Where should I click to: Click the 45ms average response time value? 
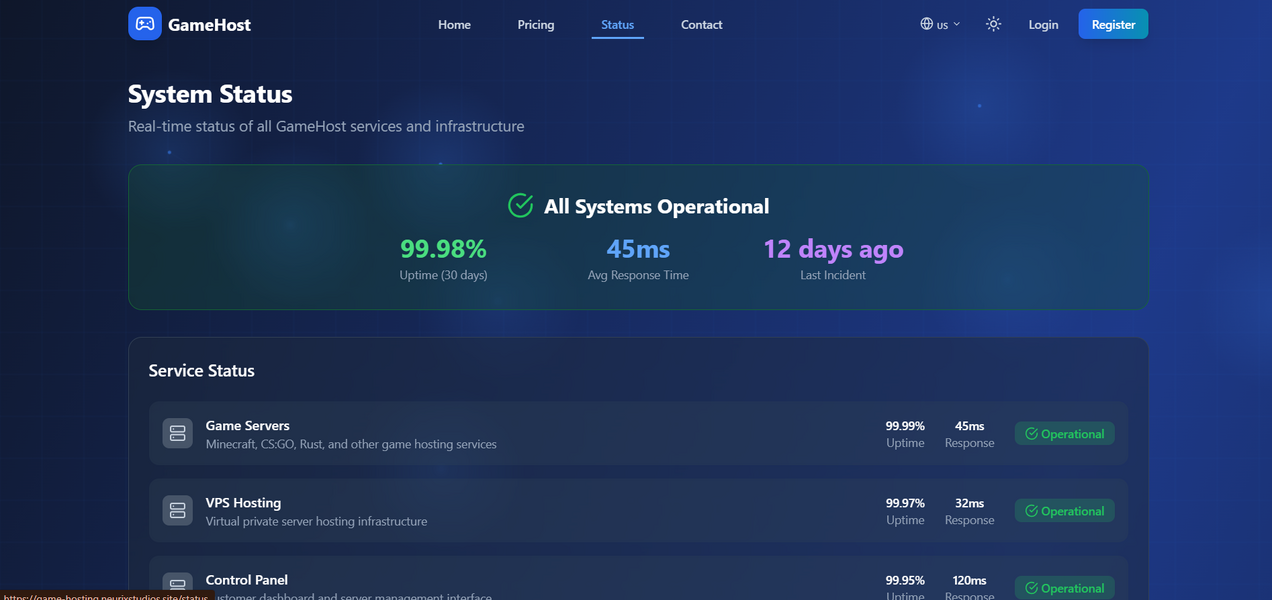[x=638, y=249]
